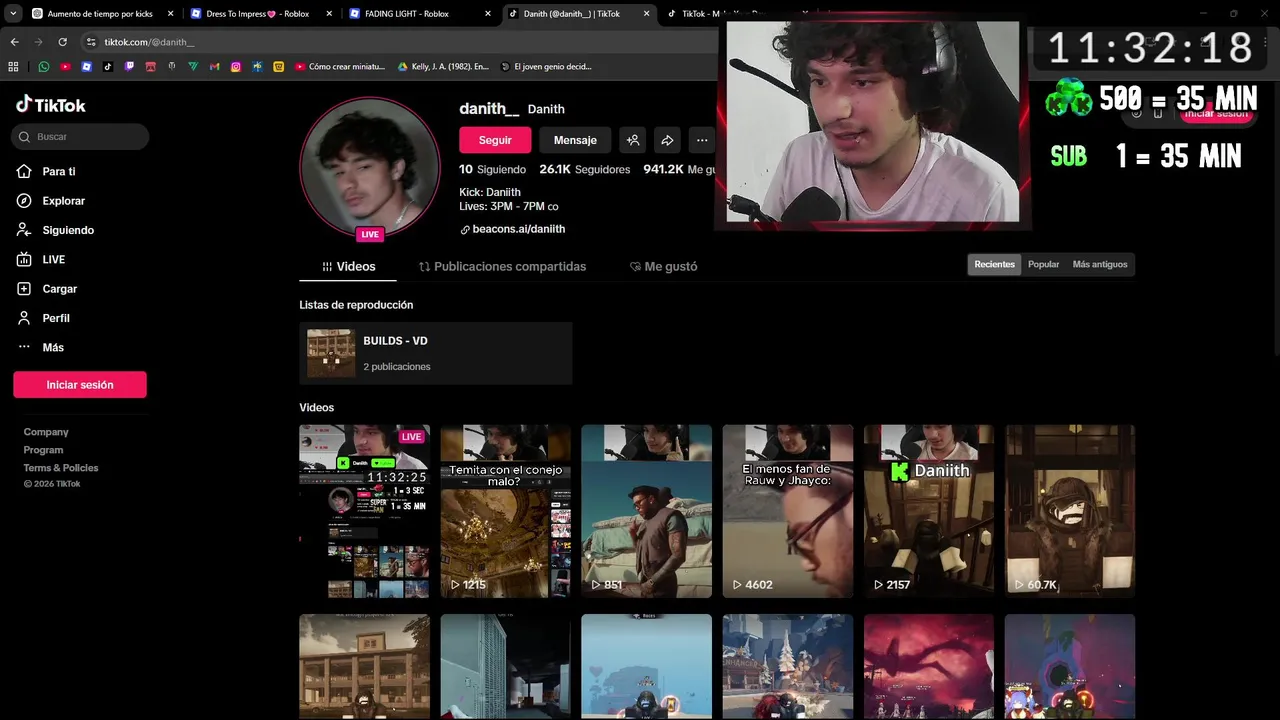
Task: Click the profile avatar with LIVE badge
Action: (370, 169)
